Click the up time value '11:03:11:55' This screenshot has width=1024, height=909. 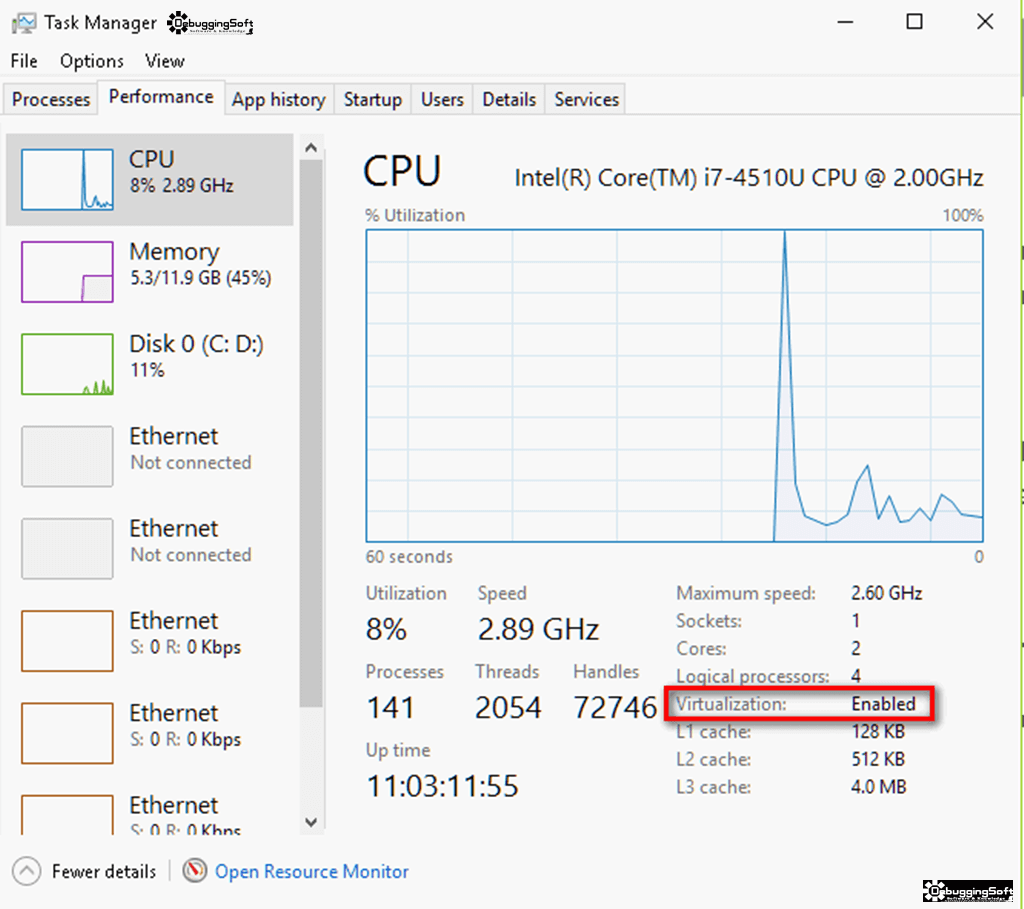442,786
